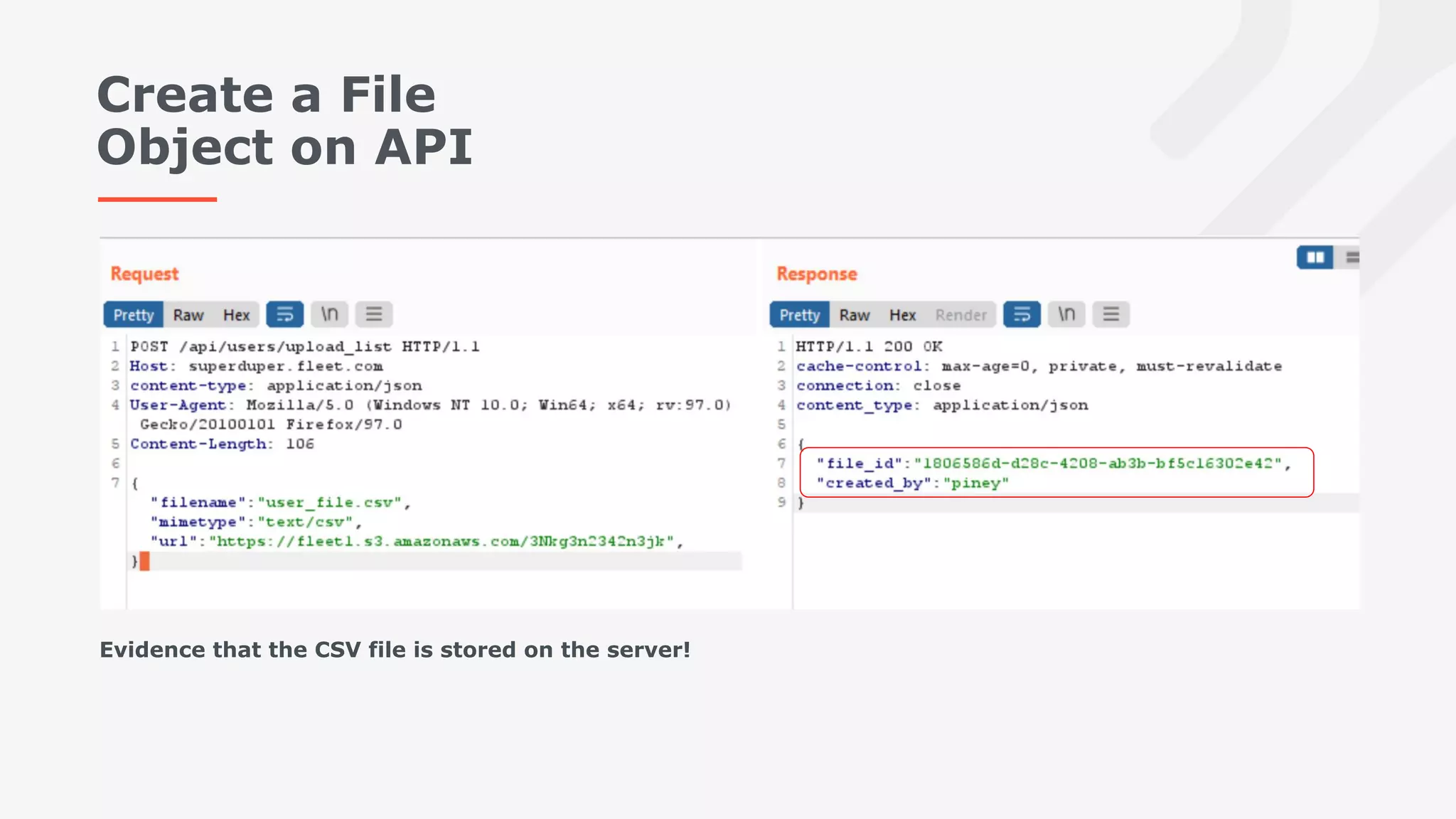The image size is (1456, 819).
Task: Switch Request view to Hex tab
Action: pyautogui.click(x=236, y=315)
